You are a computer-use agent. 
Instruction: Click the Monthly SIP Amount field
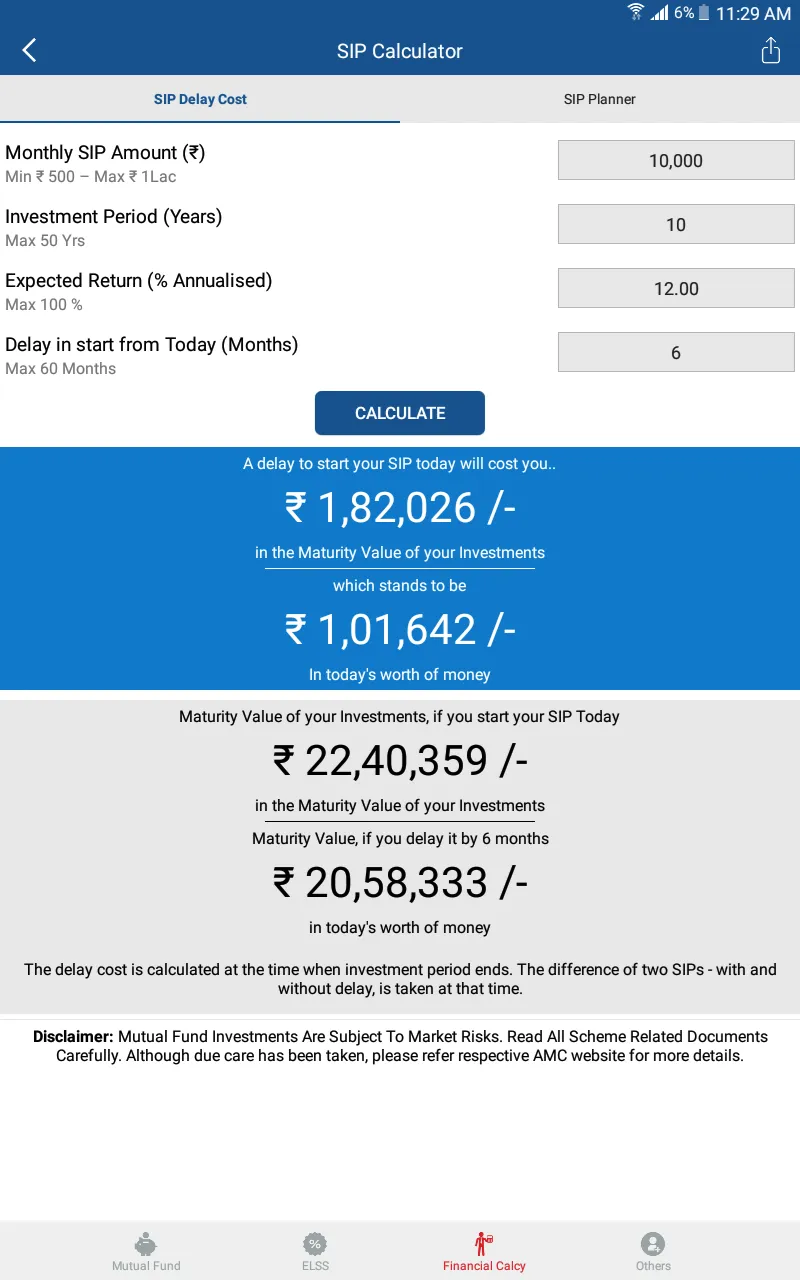[x=675, y=160]
